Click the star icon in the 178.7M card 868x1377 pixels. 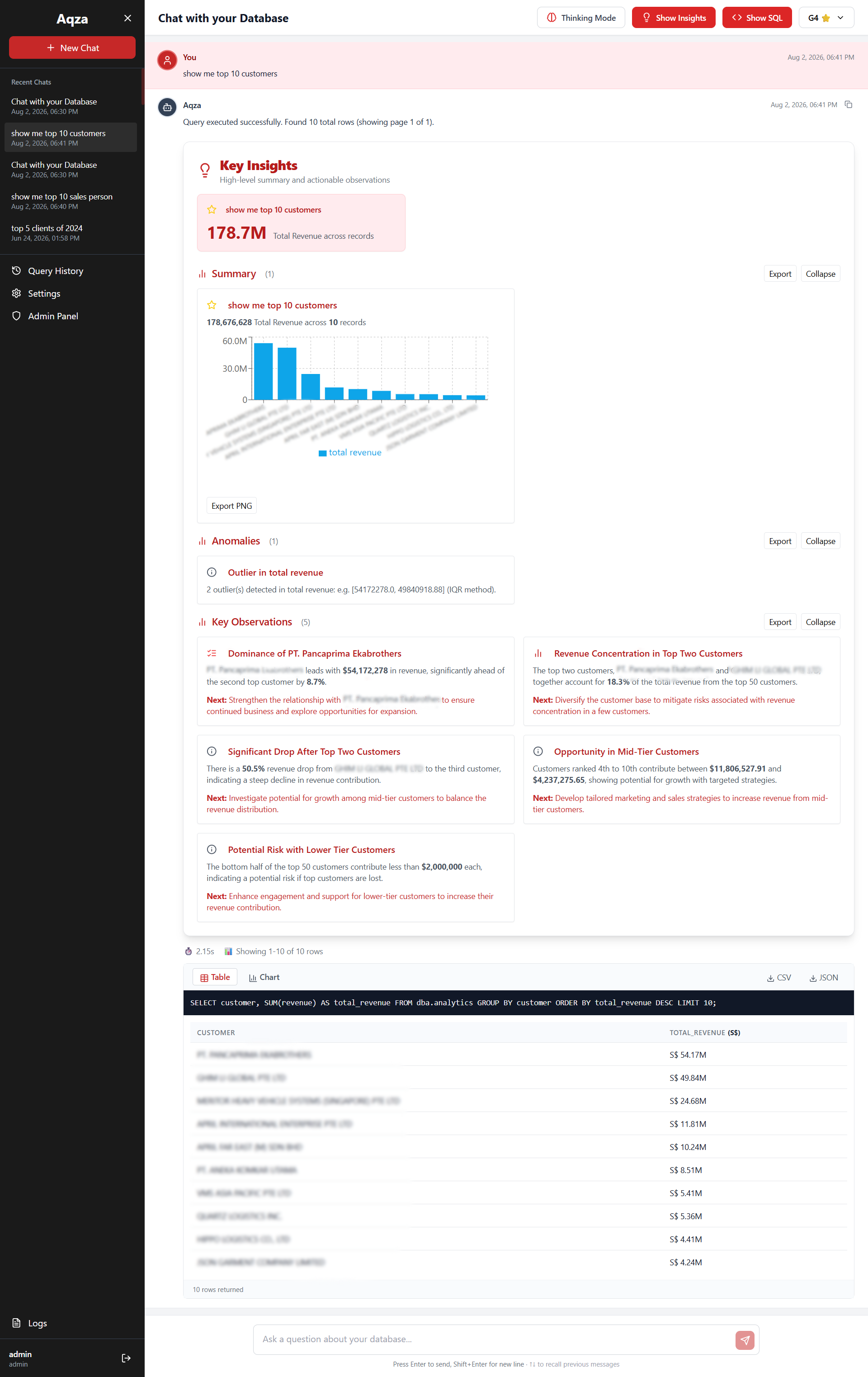(x=212, y=209)
